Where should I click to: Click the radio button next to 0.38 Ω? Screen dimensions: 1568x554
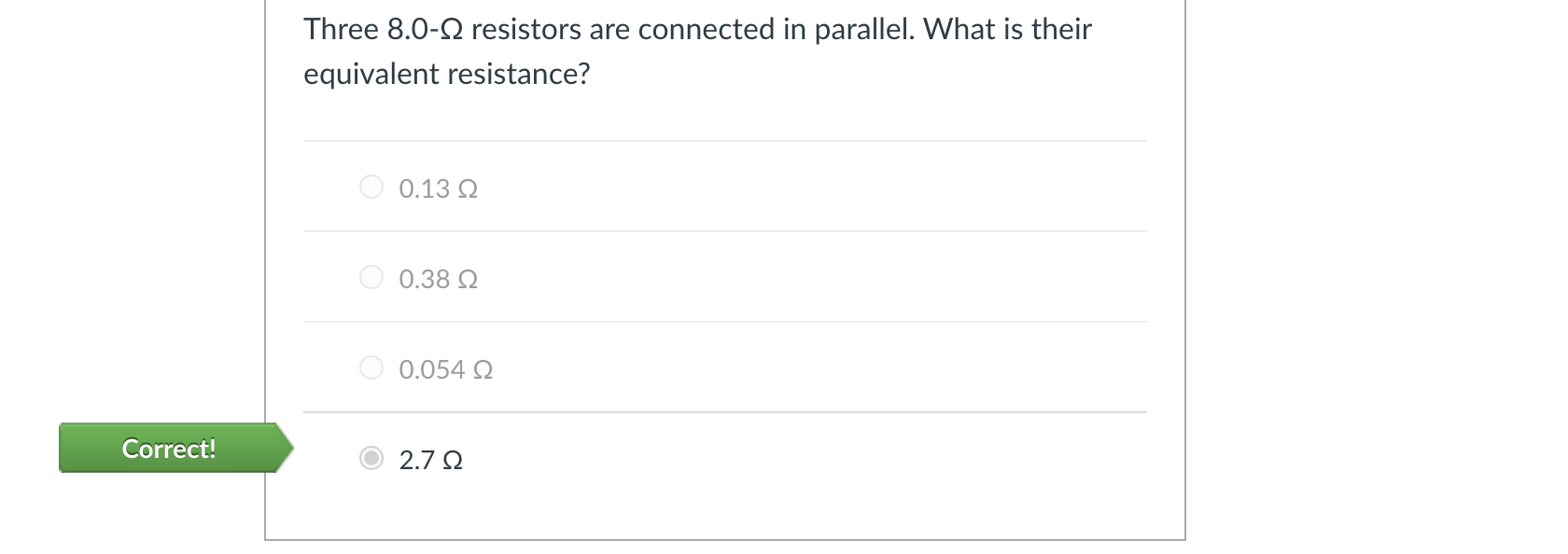pos(371,277)
